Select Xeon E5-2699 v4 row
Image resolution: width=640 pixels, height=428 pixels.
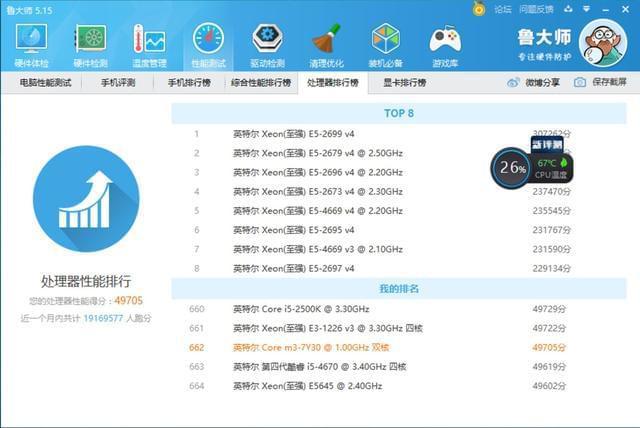[399, 134]
